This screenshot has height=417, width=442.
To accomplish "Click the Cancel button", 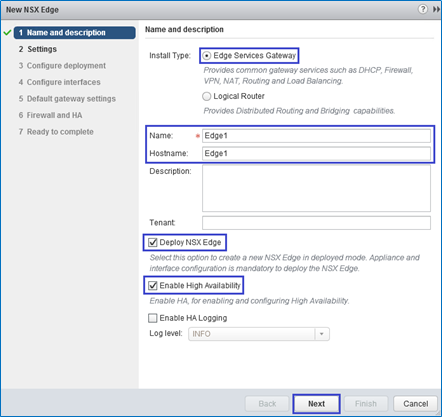I will pyautogui.click(x=415, y=404).
